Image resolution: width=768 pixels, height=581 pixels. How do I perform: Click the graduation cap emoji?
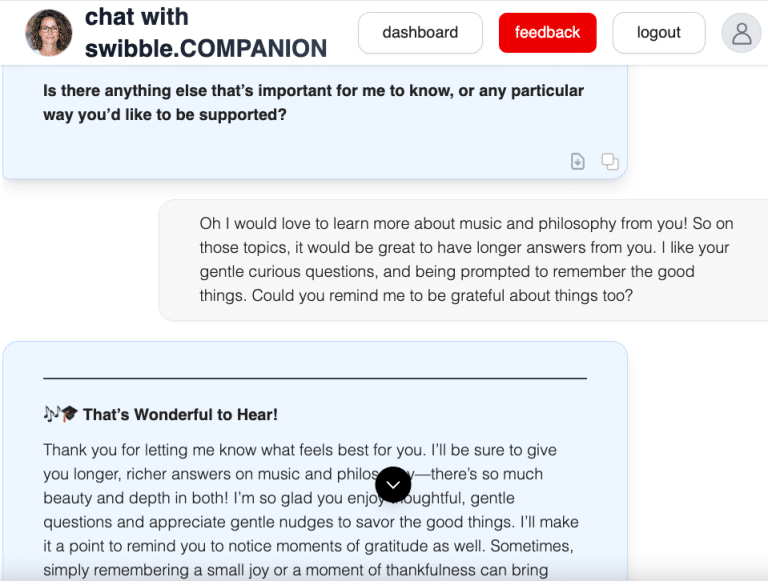69,414
